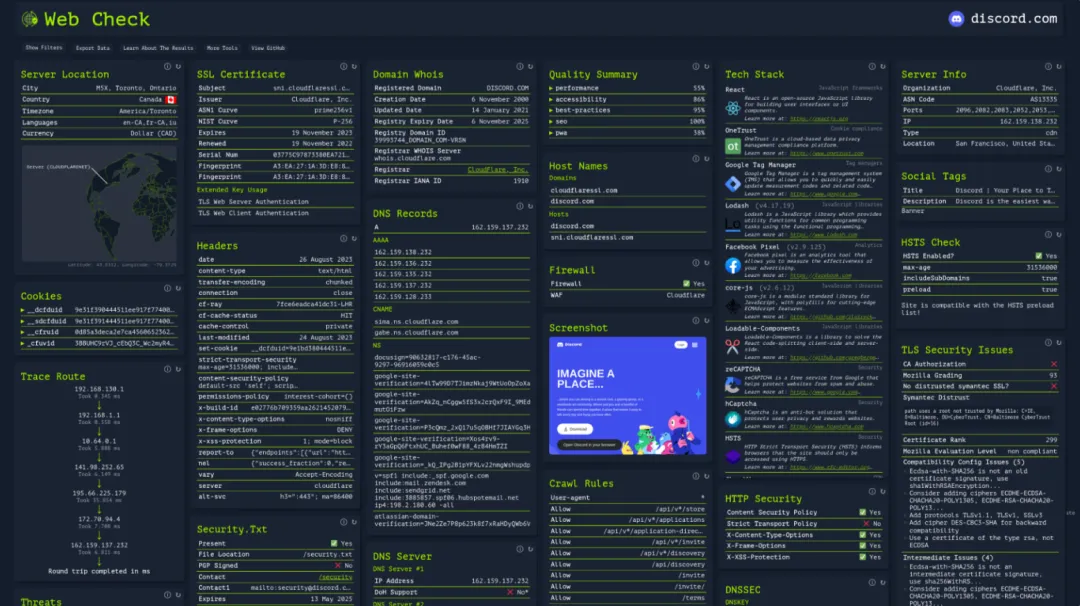This screenshot has height=606, width=1080.
Task: Click the React atom icon in Tech Stack
Action: tap(733, 108)
